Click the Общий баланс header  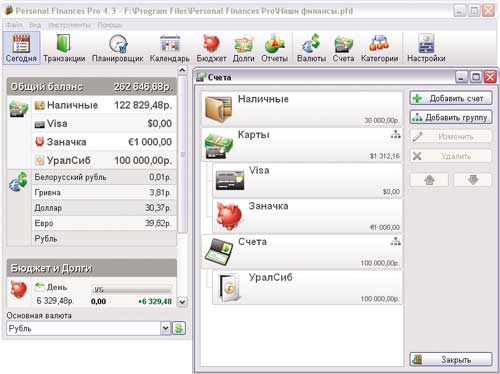[92, 87]
